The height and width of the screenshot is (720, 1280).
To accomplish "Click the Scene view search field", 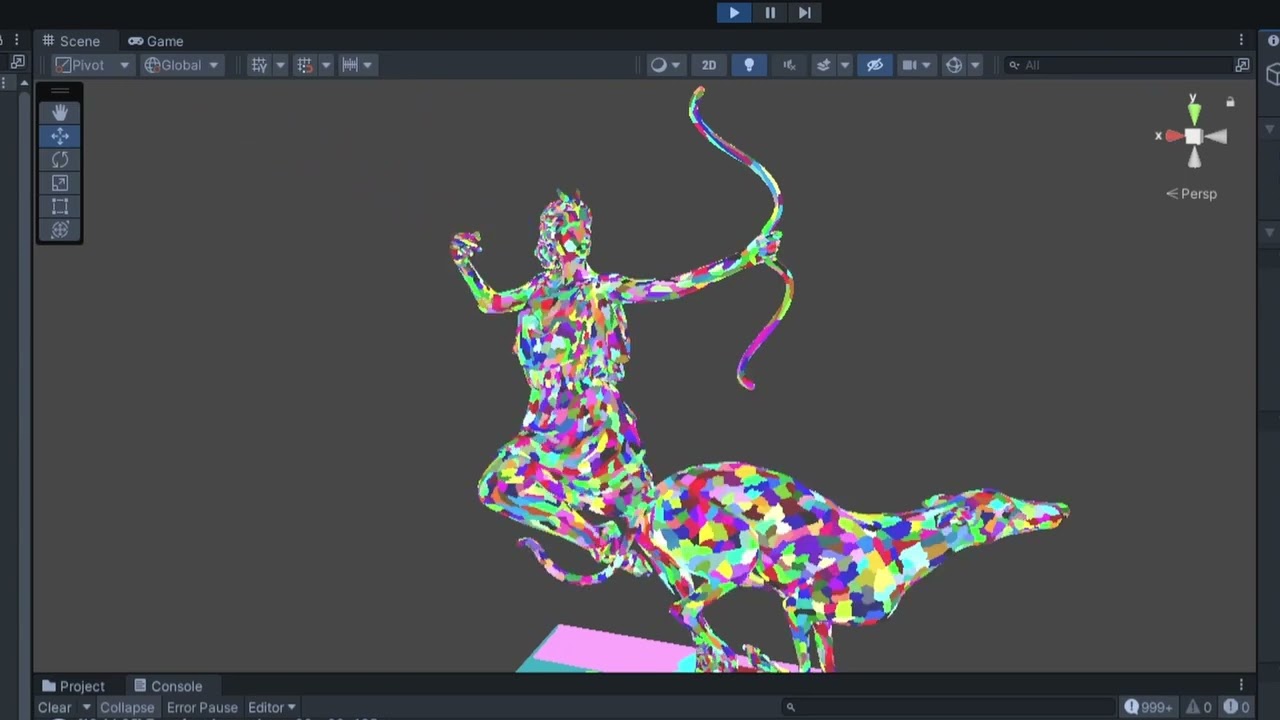I will click(x=1118, y=65).
